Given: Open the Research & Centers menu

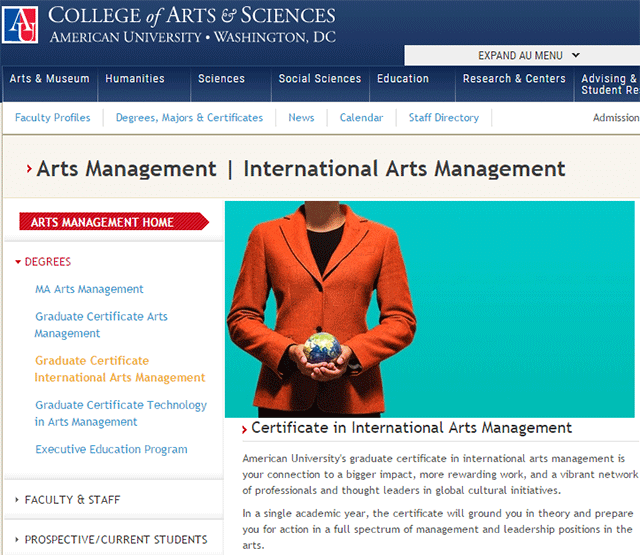Looking at the screenshot, I should (x=514, y=79).
